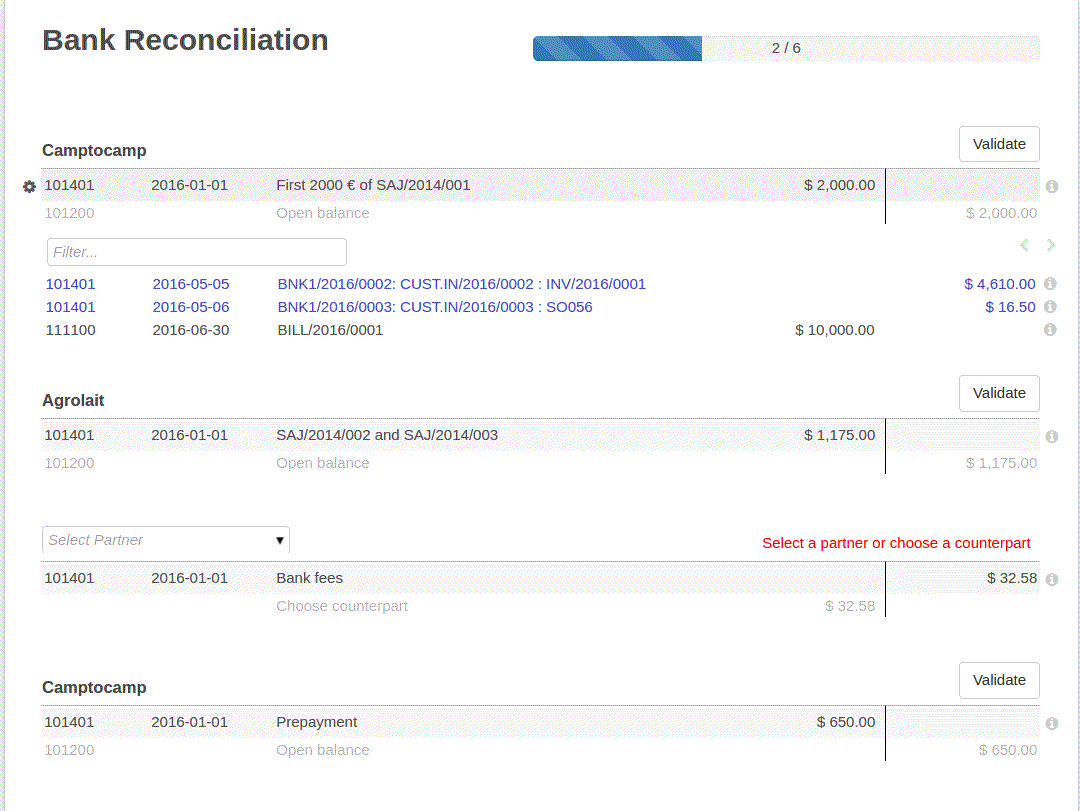Select the BILL/2016/0001 move line

[329, 330]
